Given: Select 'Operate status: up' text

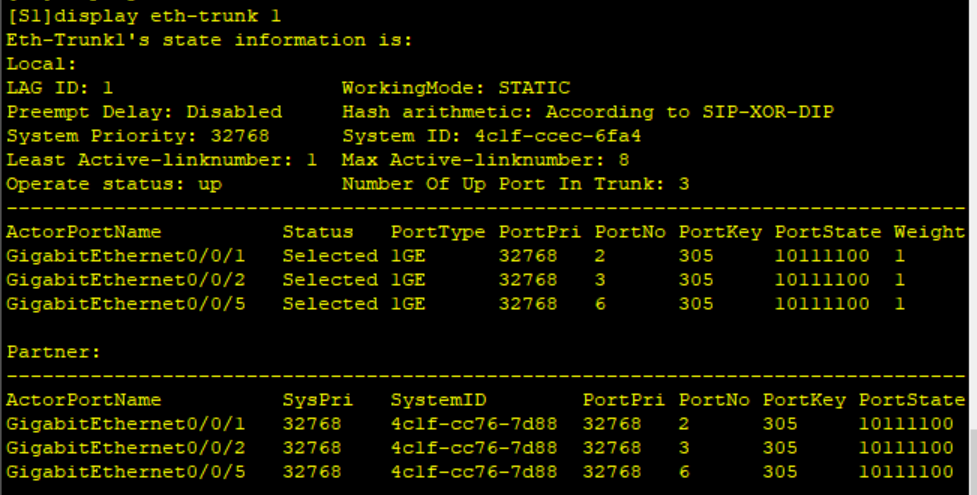Looking at the screenshot, I should pyautogui.click(x=114, y=185).
